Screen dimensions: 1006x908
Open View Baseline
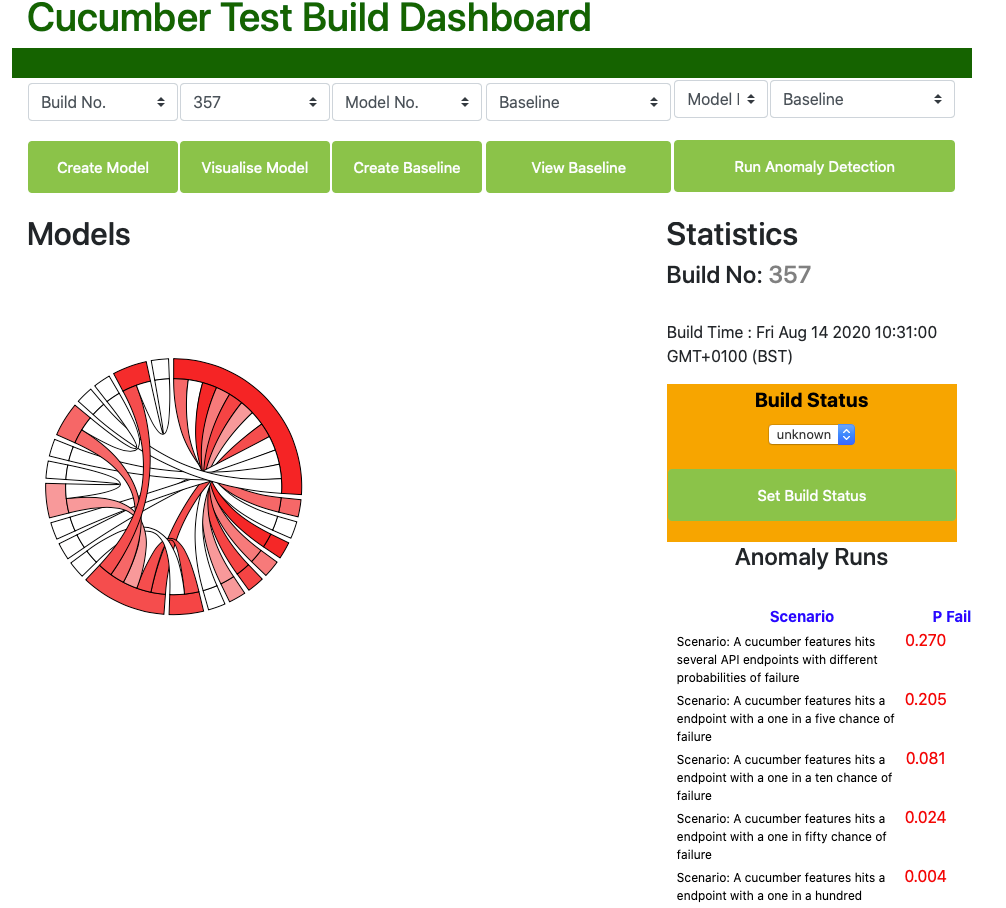coord(578,167)
